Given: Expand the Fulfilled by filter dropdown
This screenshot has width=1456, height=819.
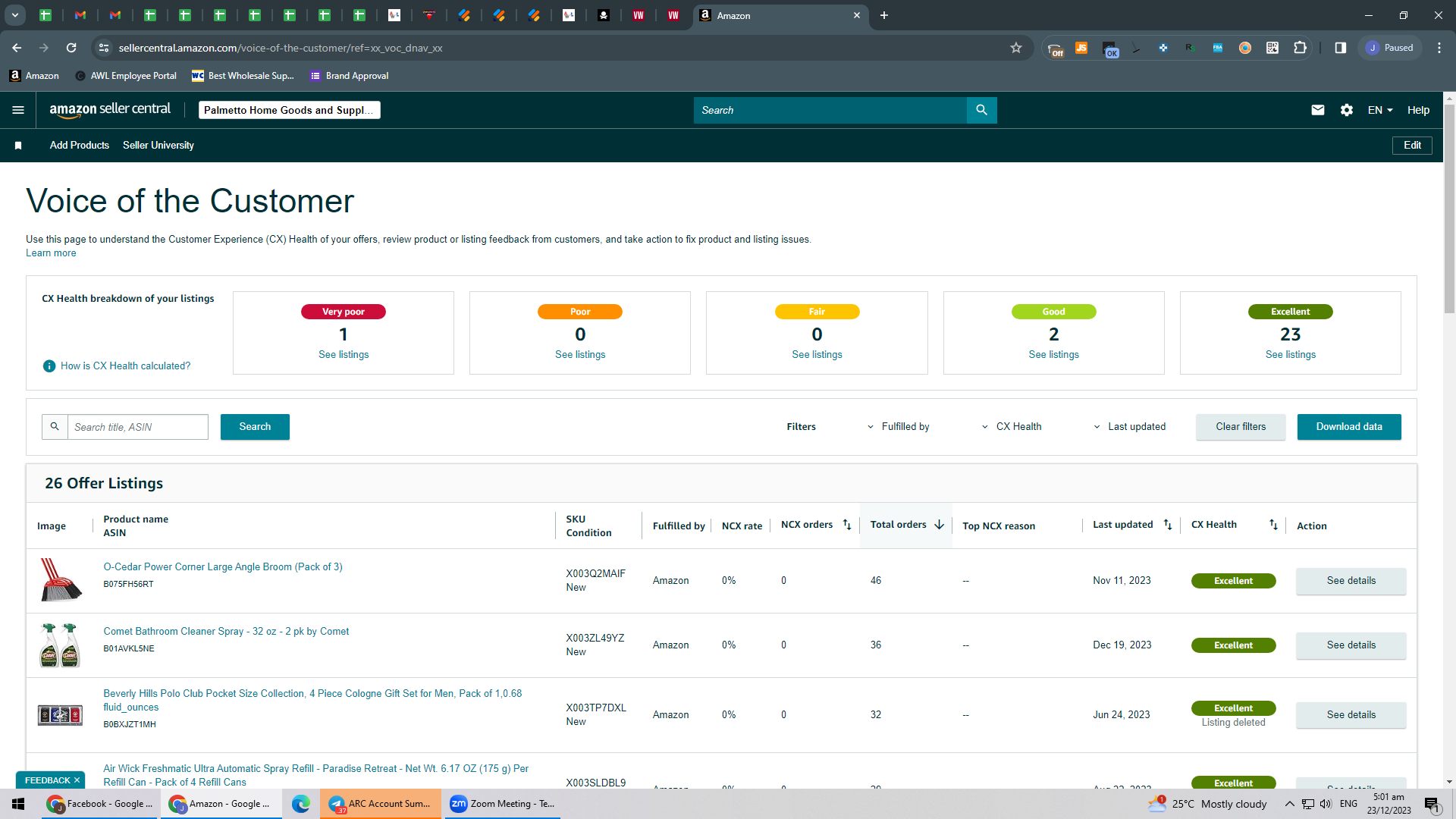Looking at the screenshot, I should [898, 427].
